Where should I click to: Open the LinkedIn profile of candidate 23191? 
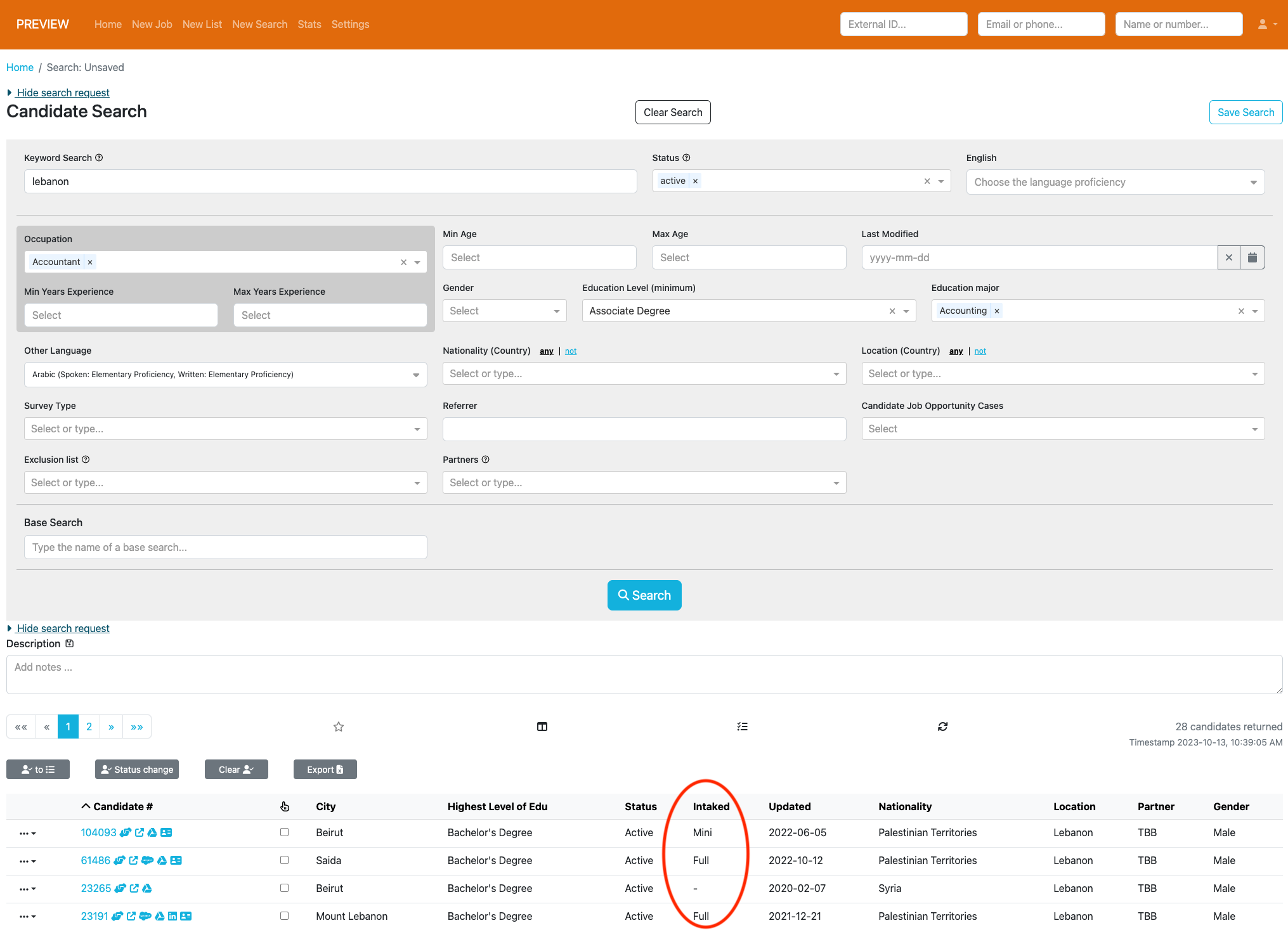(172, 917)
